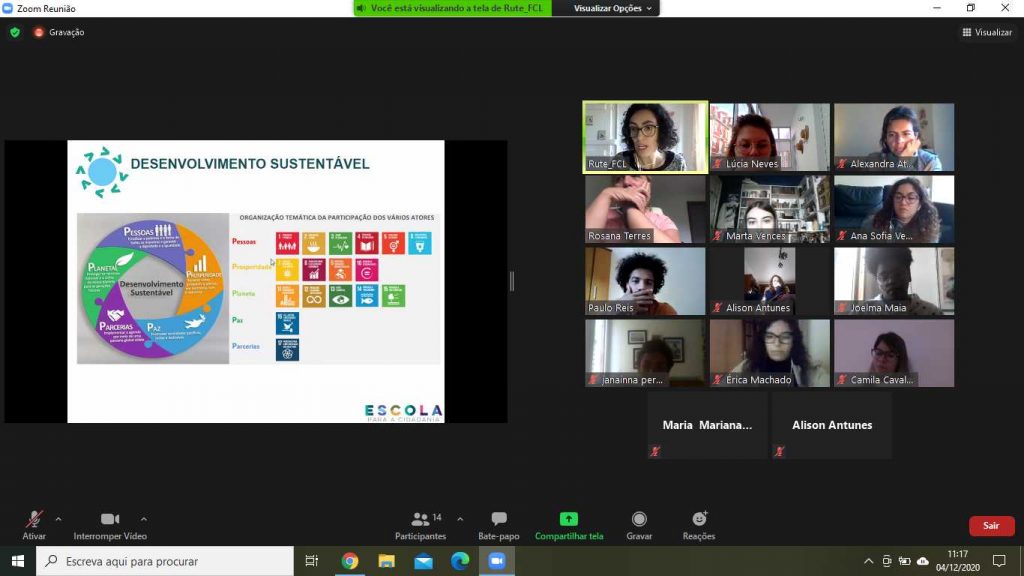The image size is (1024, 576).
Task: Open the Visualizar Opções dropdown
Action: click(x=613, y=8)
